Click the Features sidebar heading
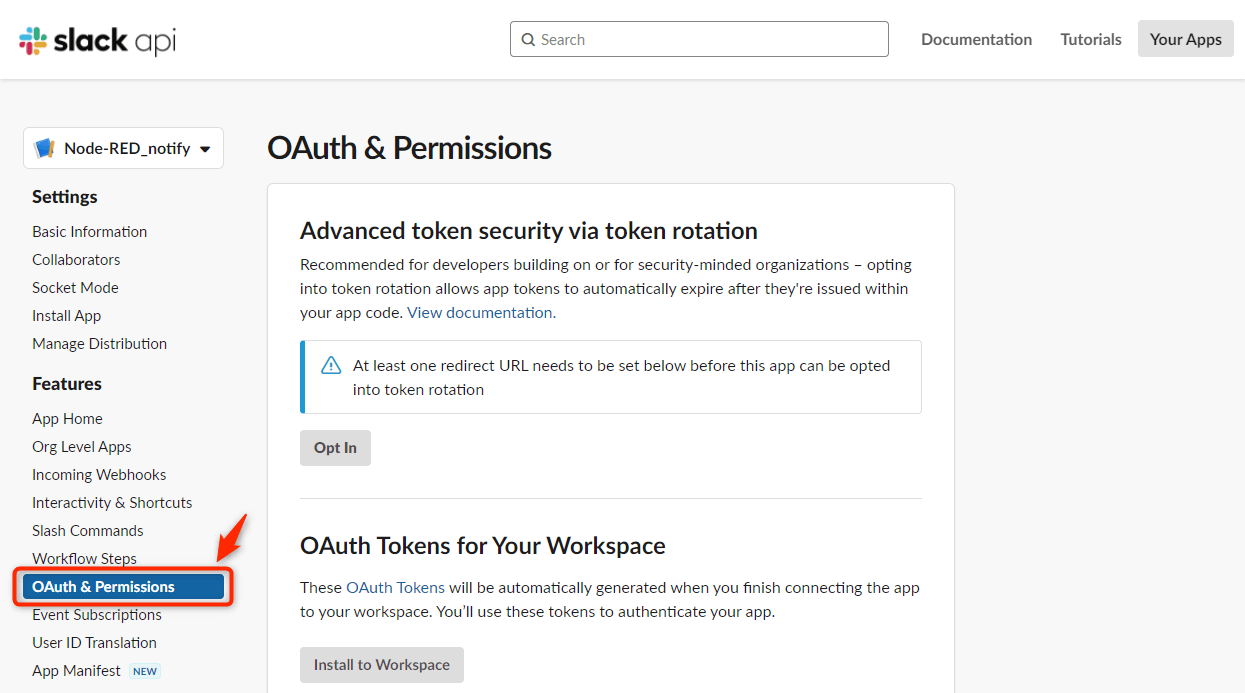This screenshot has width=1245, height=693. pyautogui.click(x=67, y=384)
